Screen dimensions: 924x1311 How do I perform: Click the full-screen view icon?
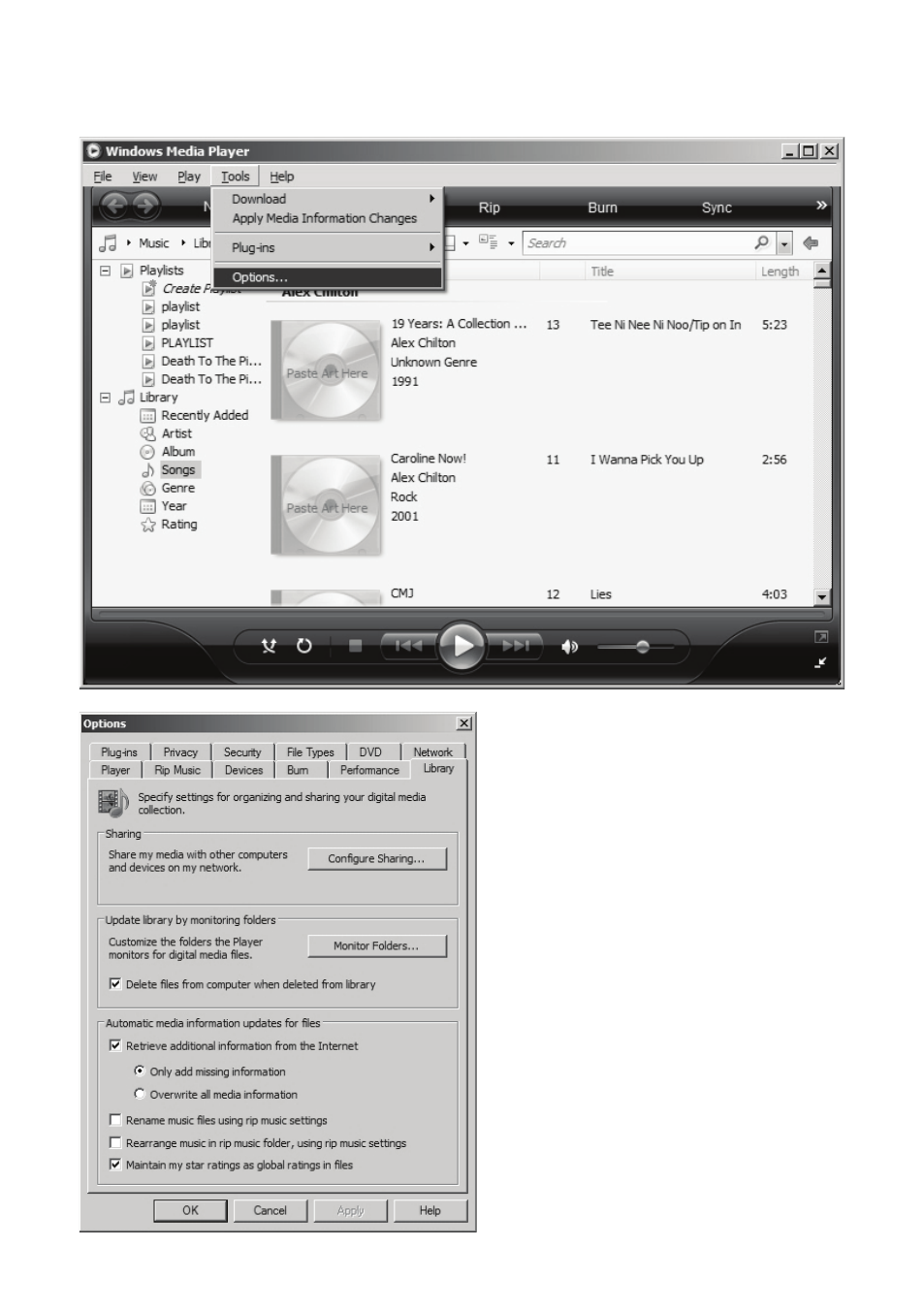pyautogui.click(x=821, y=636)
